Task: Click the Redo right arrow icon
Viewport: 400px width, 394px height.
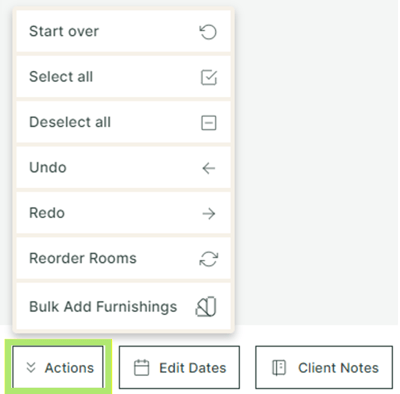Action: coord(209,214)
